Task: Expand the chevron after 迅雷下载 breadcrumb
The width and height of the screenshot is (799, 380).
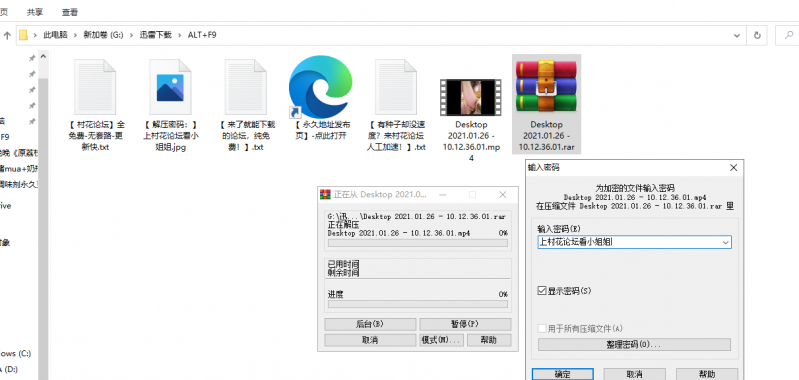Action: (180, 35)
